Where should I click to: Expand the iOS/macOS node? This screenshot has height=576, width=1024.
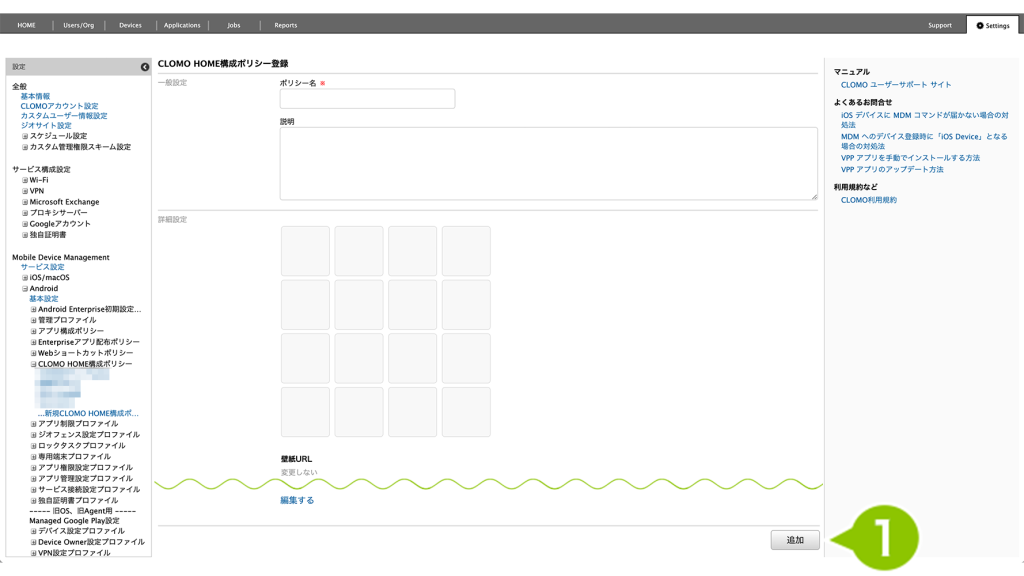point(25,278)
